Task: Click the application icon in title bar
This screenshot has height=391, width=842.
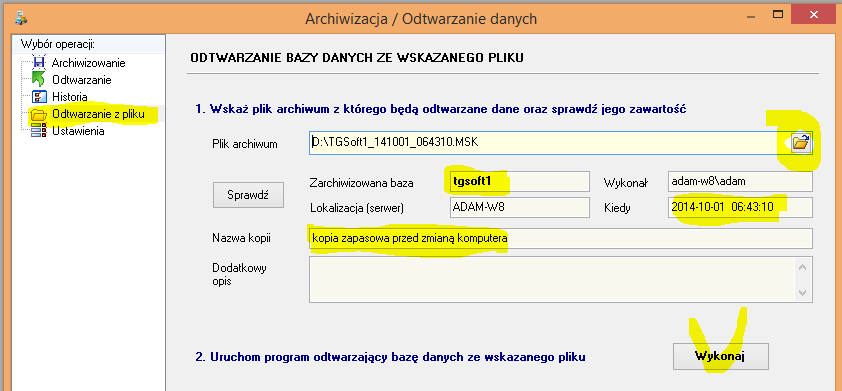Action: pyautogui.click(x=21, y=19)
